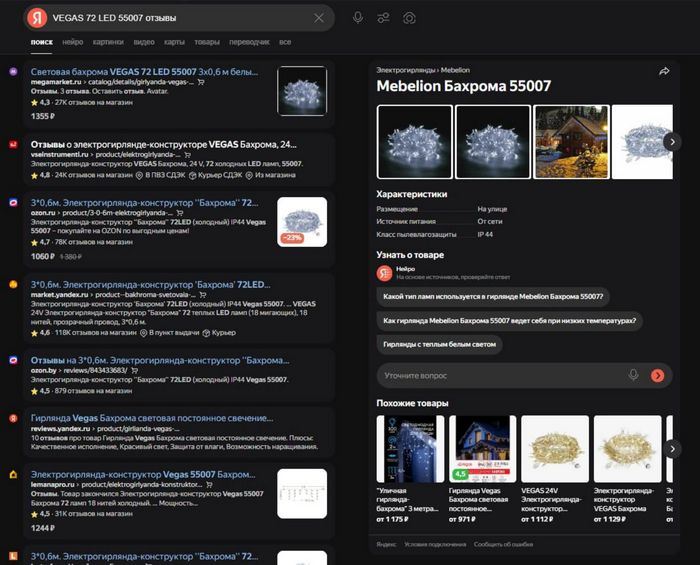Open the 'Сообщить об ошибке' footer link
This screenshot has width=700, height=565.
click(x=505, y=544)
